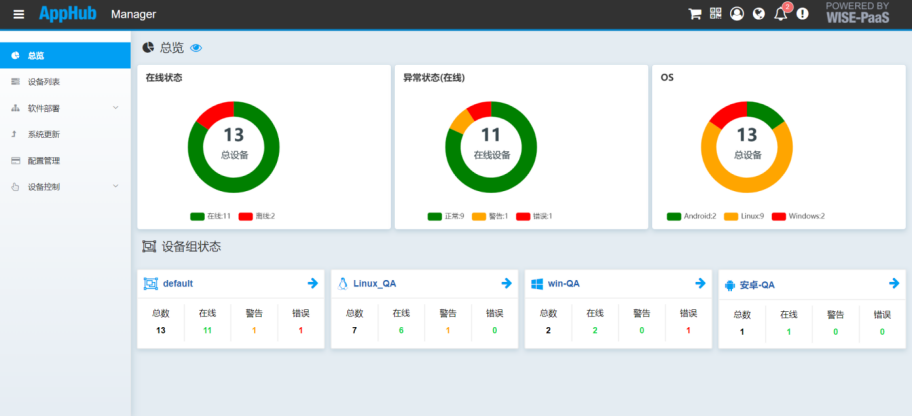Click the 在线状态 donut chart
The width and height of the screenshot is (912, 416).
(233, 147)
